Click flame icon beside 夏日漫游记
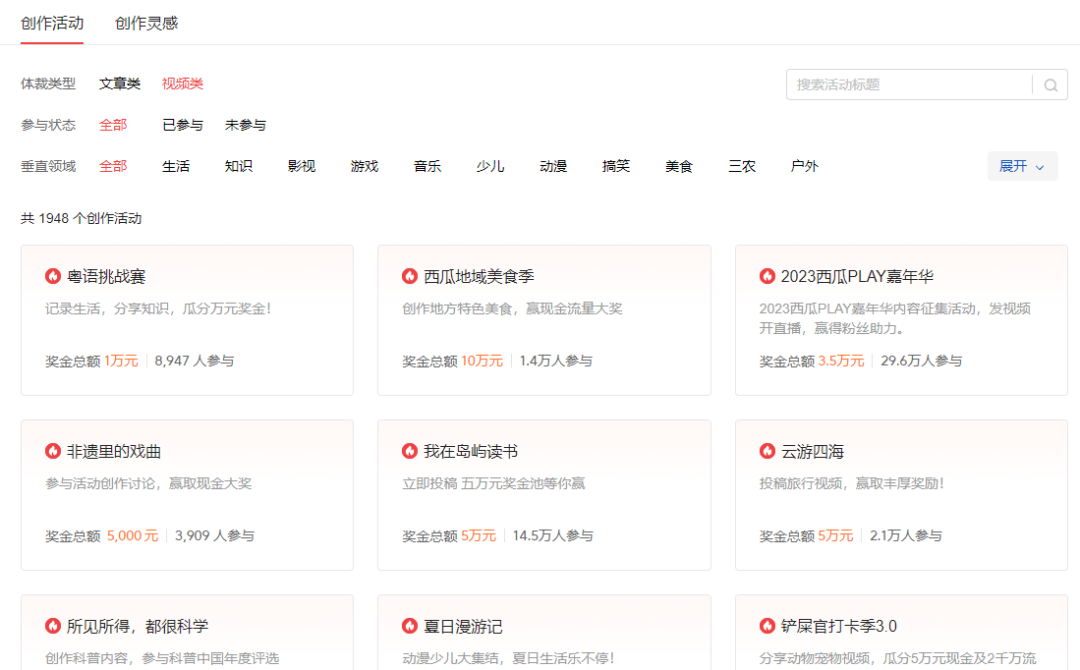1080x670 pixels. tap(410, 626)
